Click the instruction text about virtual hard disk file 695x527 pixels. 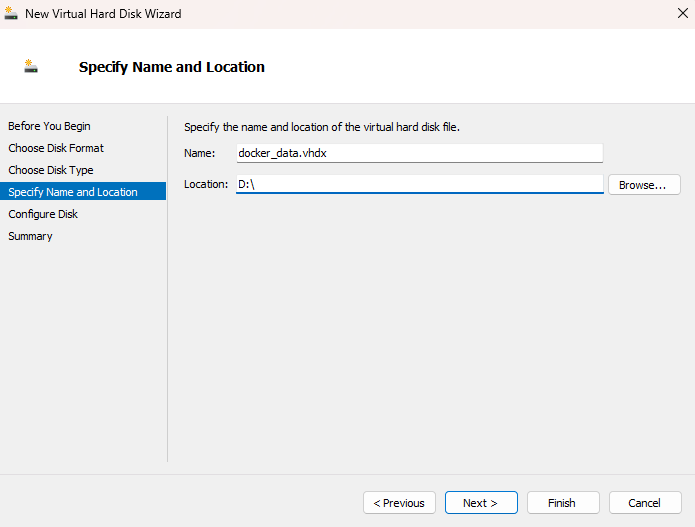[322, 127]
